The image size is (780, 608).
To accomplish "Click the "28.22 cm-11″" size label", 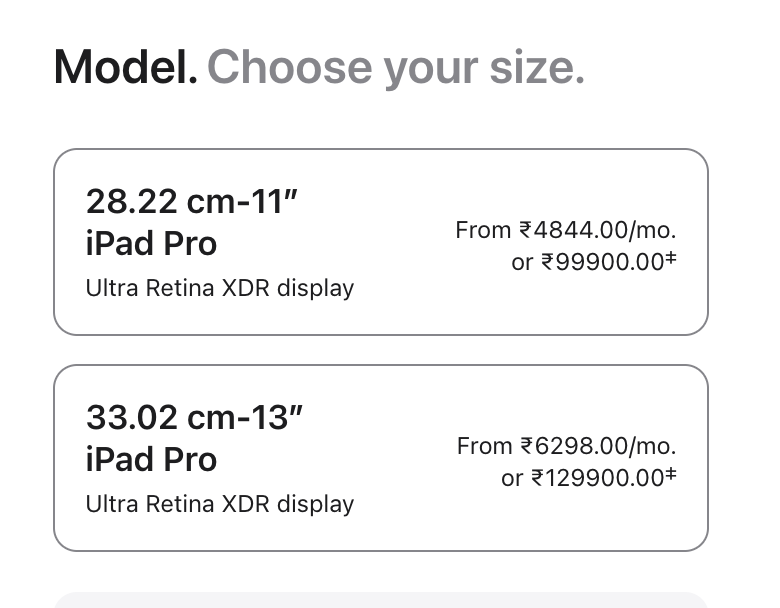I will click(x=192, y=202).
